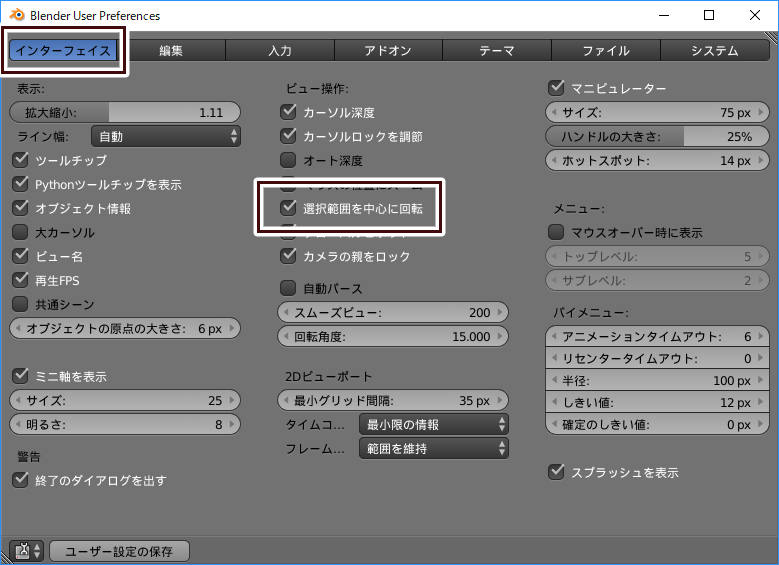Click the アニメーションタイムアウト field
This screenshot has width=779, height=565.
coord(657,336)
